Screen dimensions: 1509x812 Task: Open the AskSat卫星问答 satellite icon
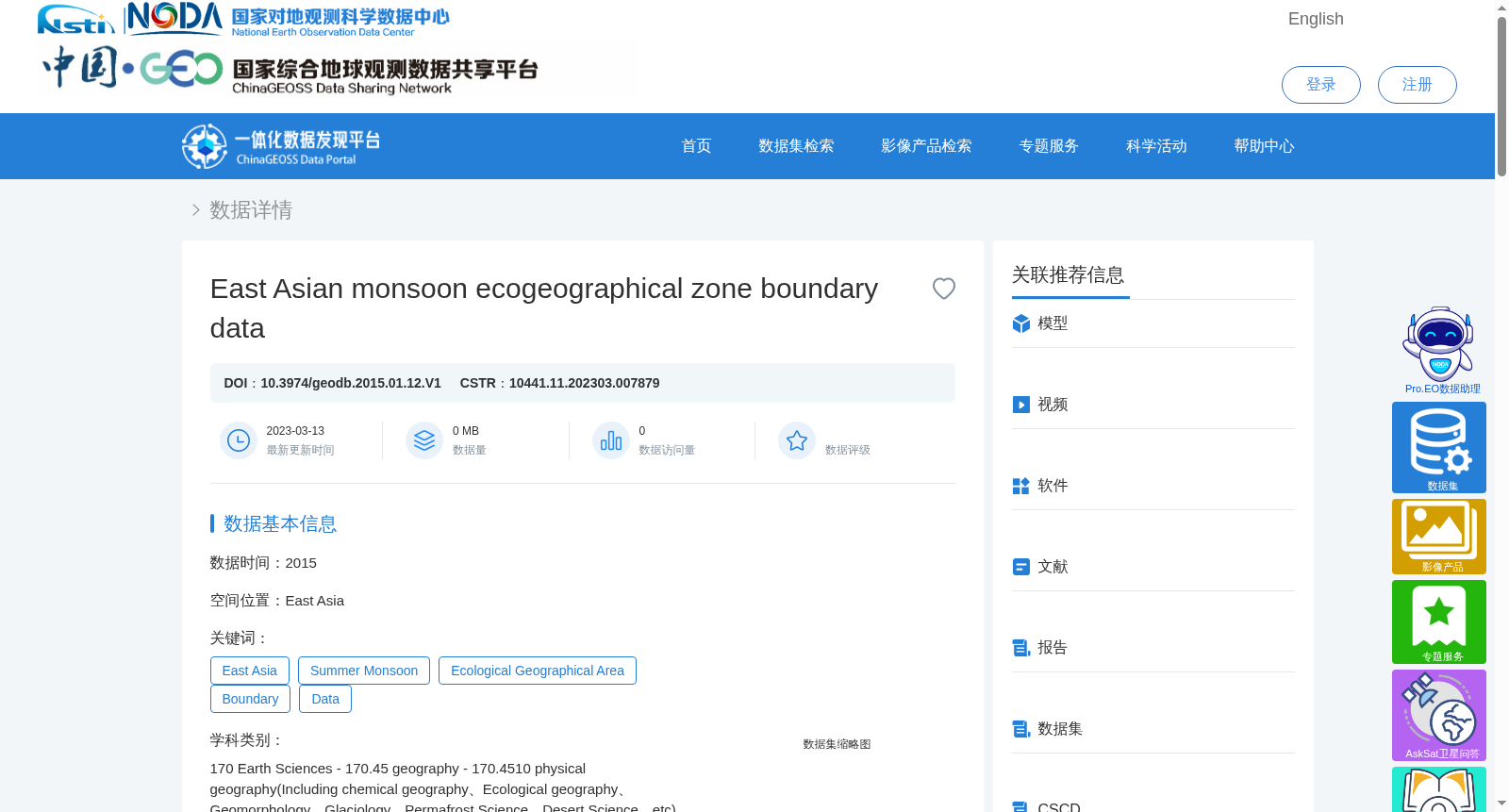(x=1438, y=715)
